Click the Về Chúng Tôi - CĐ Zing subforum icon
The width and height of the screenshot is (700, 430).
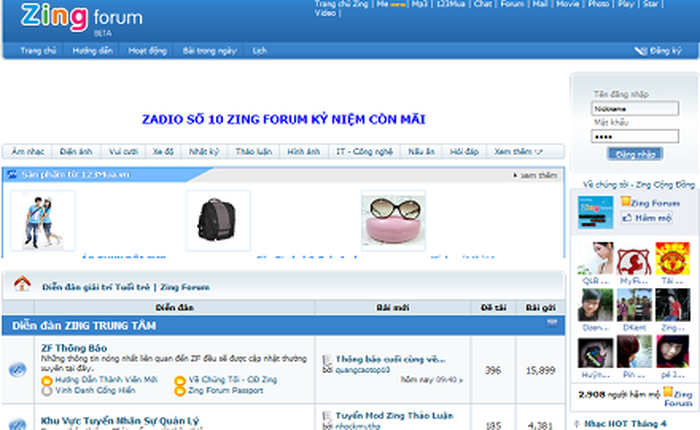(180, 380)
